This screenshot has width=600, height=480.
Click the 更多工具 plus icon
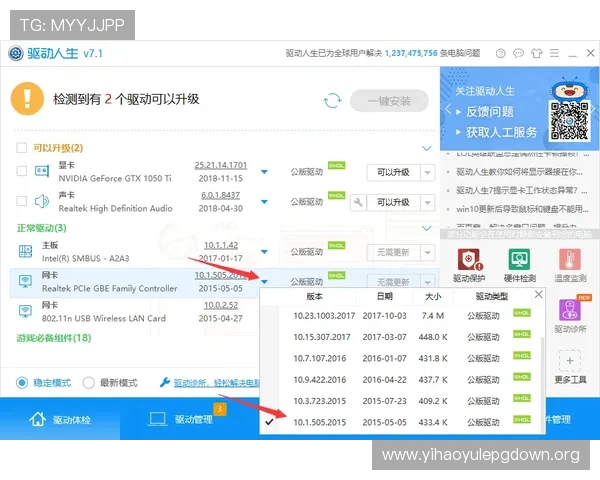pos(570,361)
